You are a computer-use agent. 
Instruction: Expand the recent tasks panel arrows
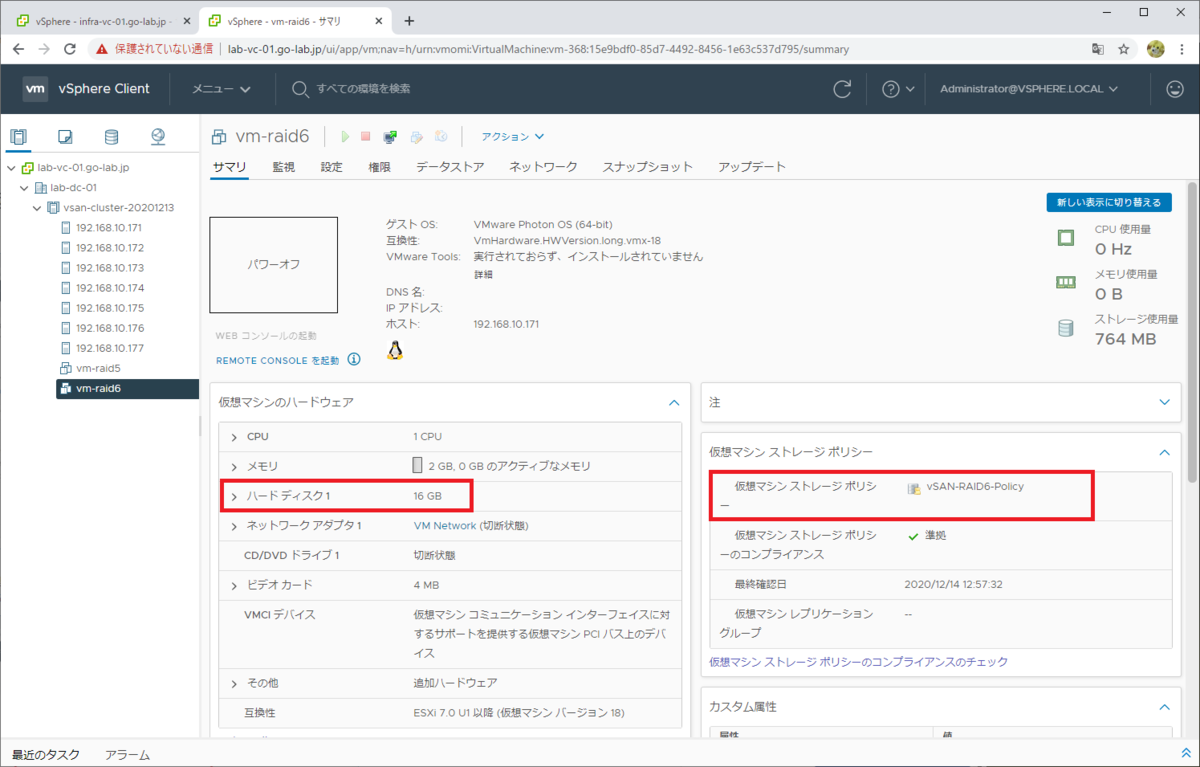[x=1186, y=754]
